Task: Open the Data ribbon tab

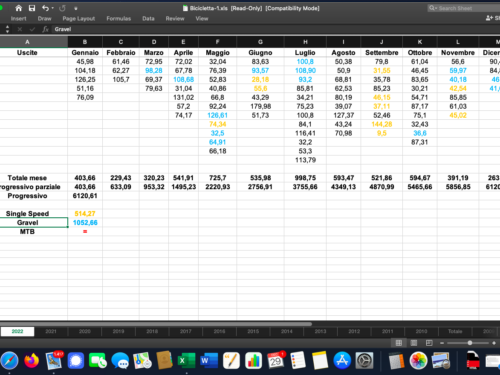Action: click(148, 19)
